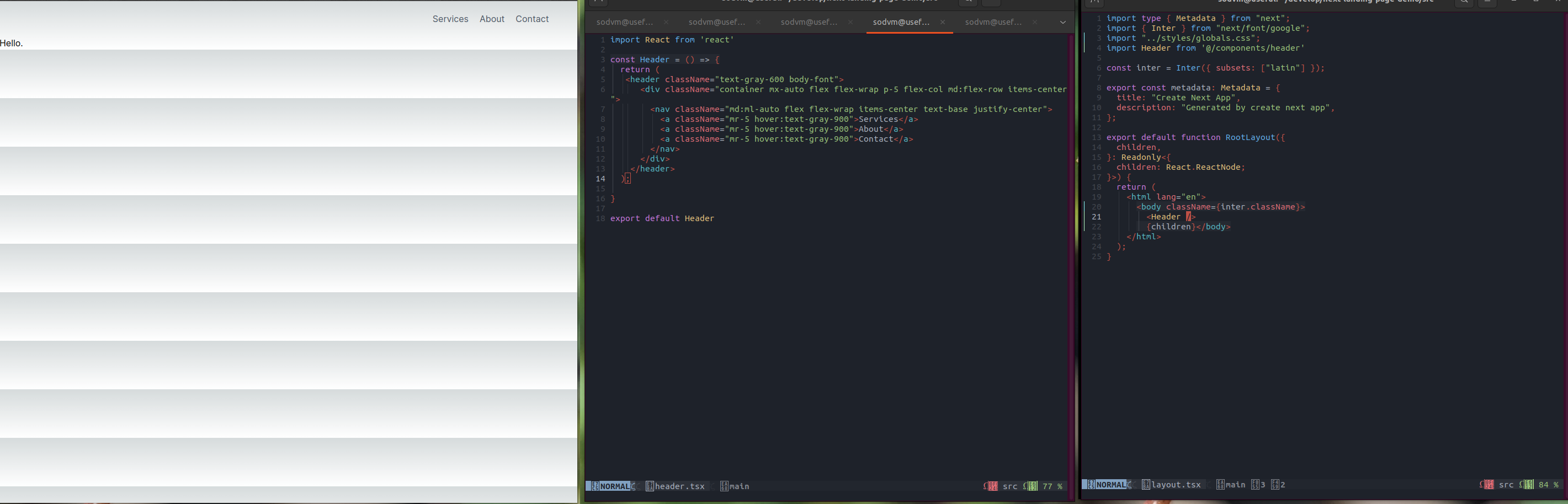Click the header.tsx filename in the status line
The width and height of the screenshot is (1568, 504).
tap(679, 486)
